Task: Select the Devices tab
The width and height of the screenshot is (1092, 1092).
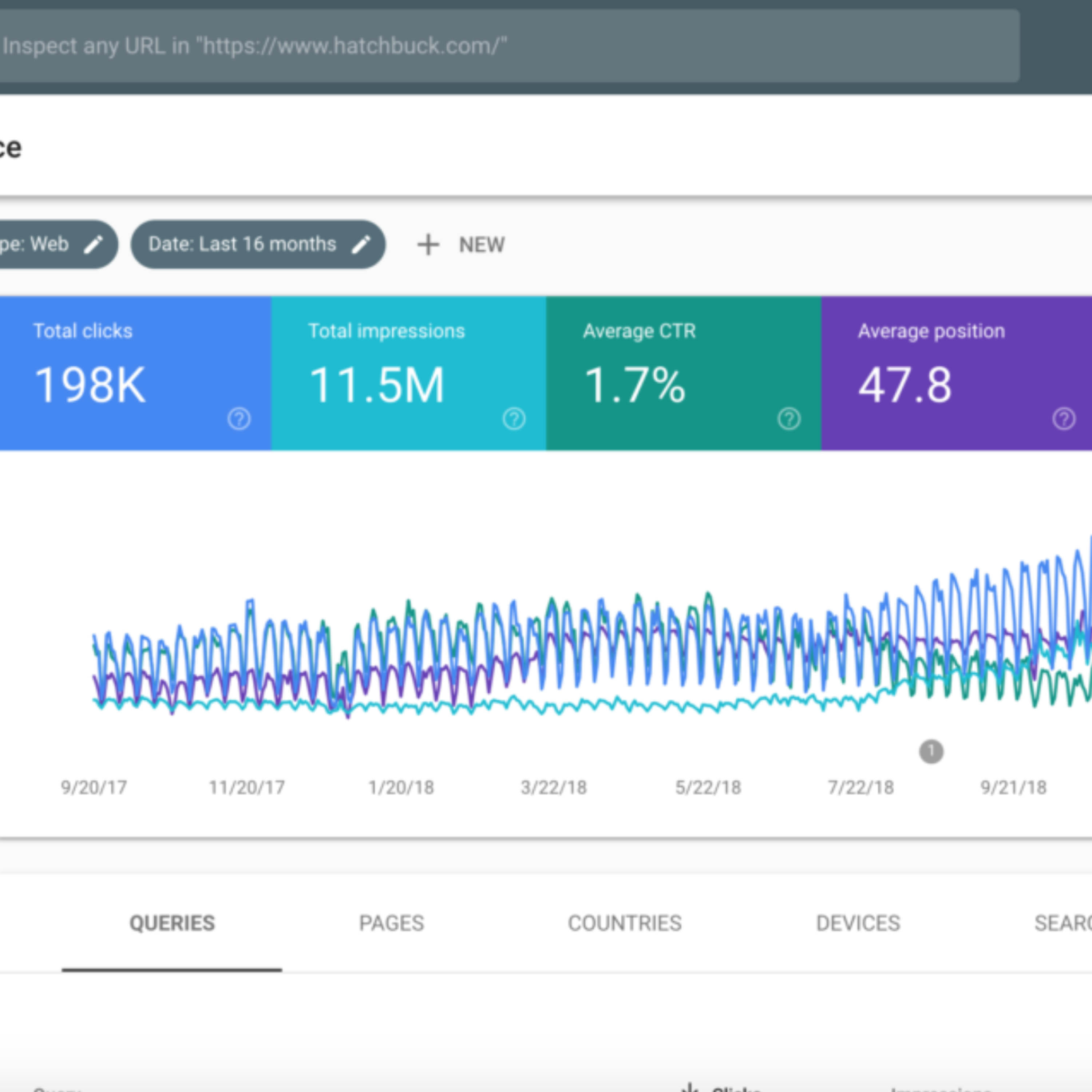Action: [x=858, y=923]
